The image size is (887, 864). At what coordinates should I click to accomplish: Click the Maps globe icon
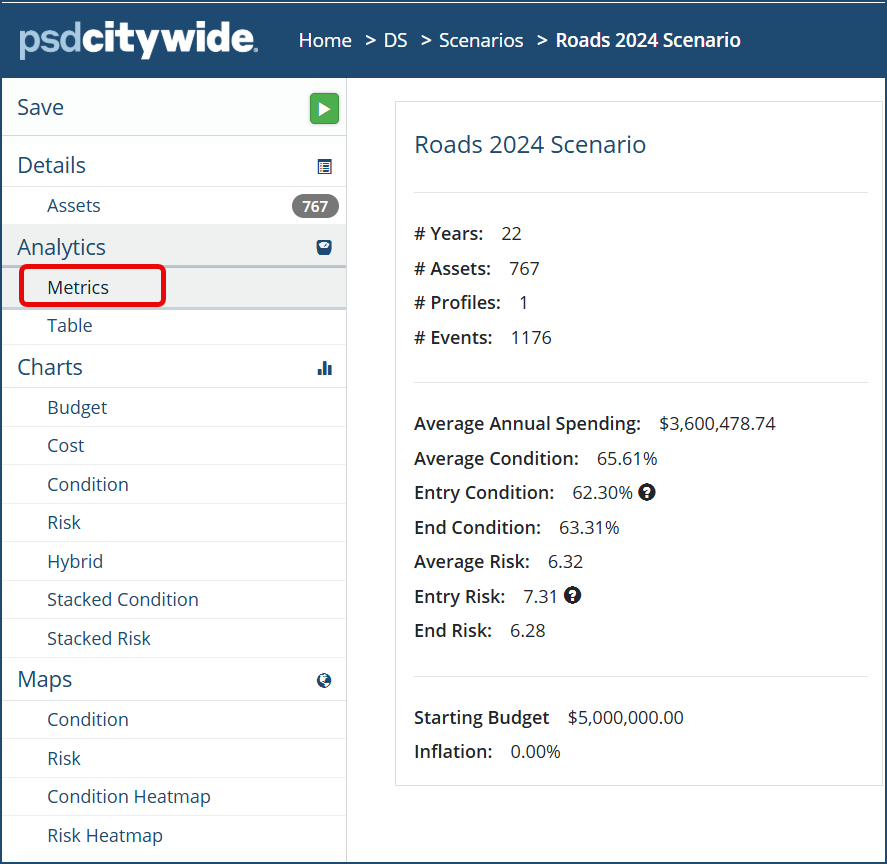point(324,680)
